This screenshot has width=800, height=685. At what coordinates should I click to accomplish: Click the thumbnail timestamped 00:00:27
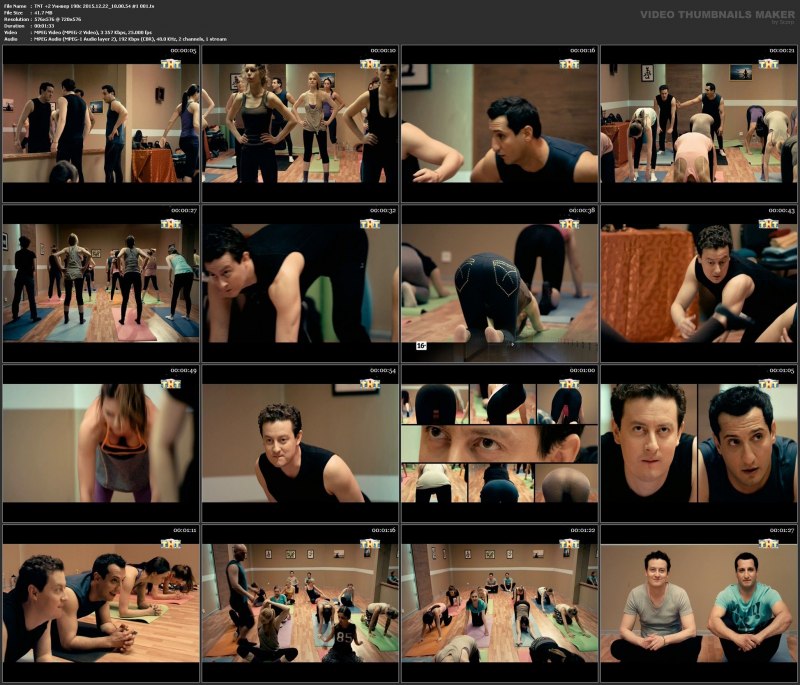pyautogui.click(x=100, y=282)
